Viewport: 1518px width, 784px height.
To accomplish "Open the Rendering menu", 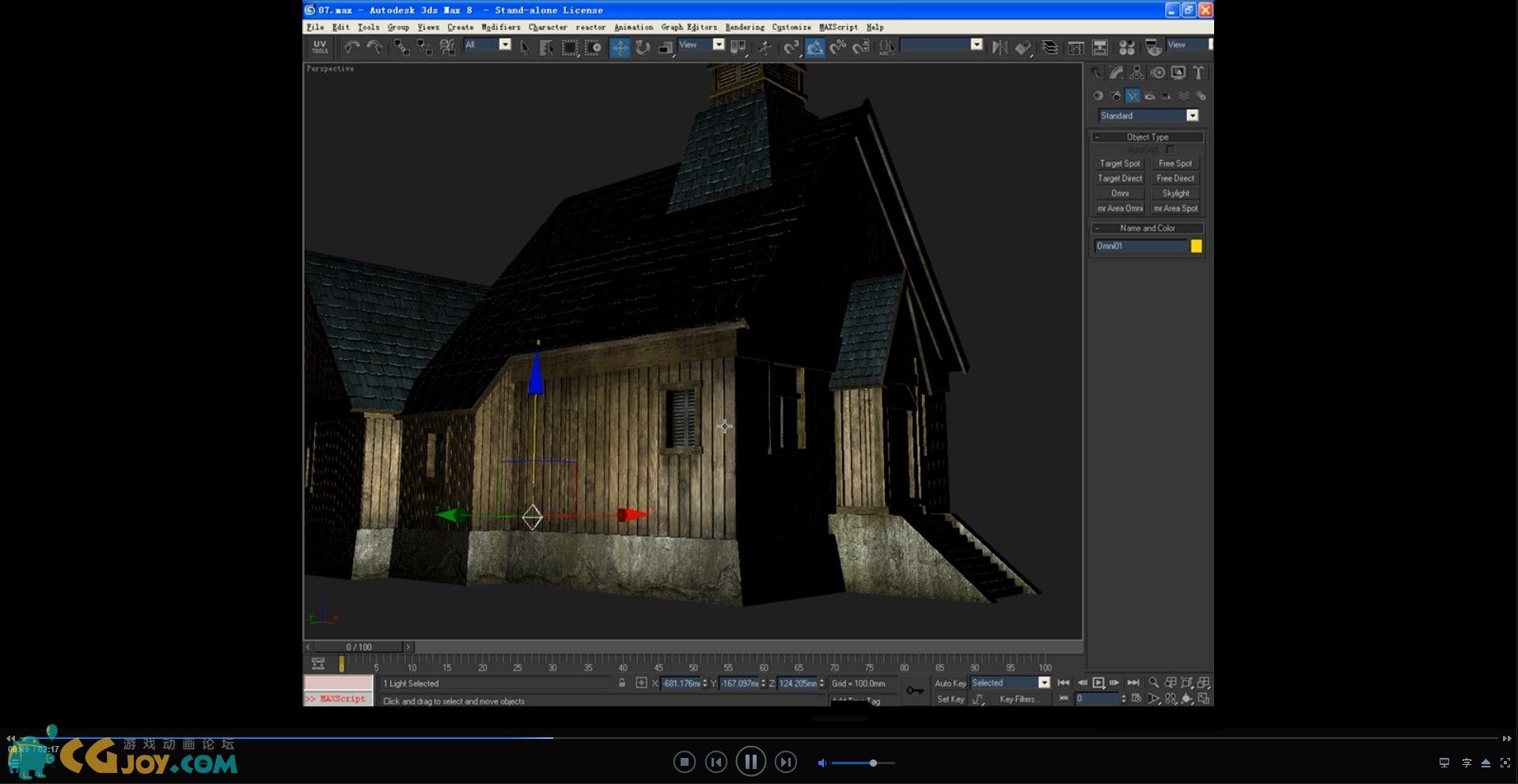I will pos(745,27).
